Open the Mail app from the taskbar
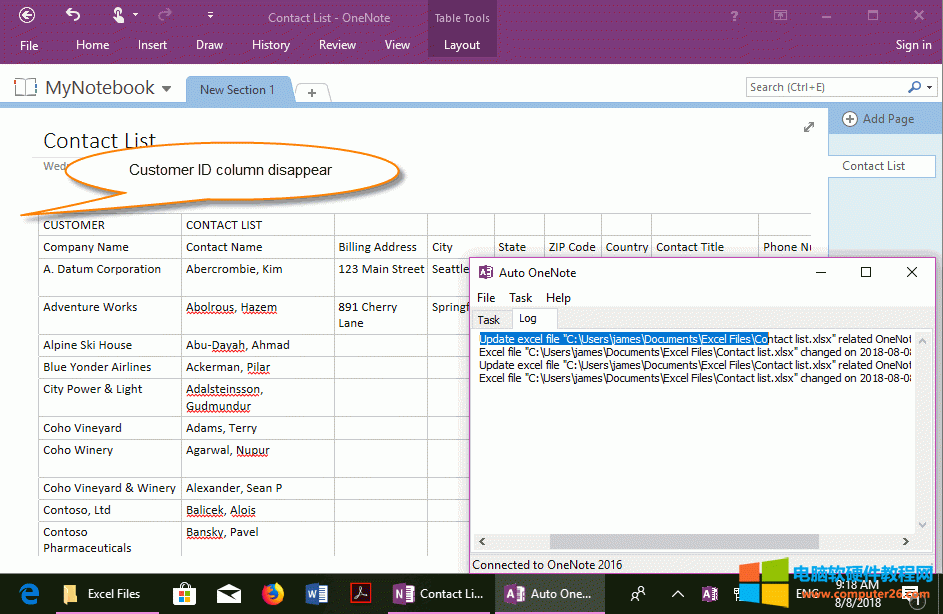This screenshot has height=614, width=943. click(x=229, y=593)
